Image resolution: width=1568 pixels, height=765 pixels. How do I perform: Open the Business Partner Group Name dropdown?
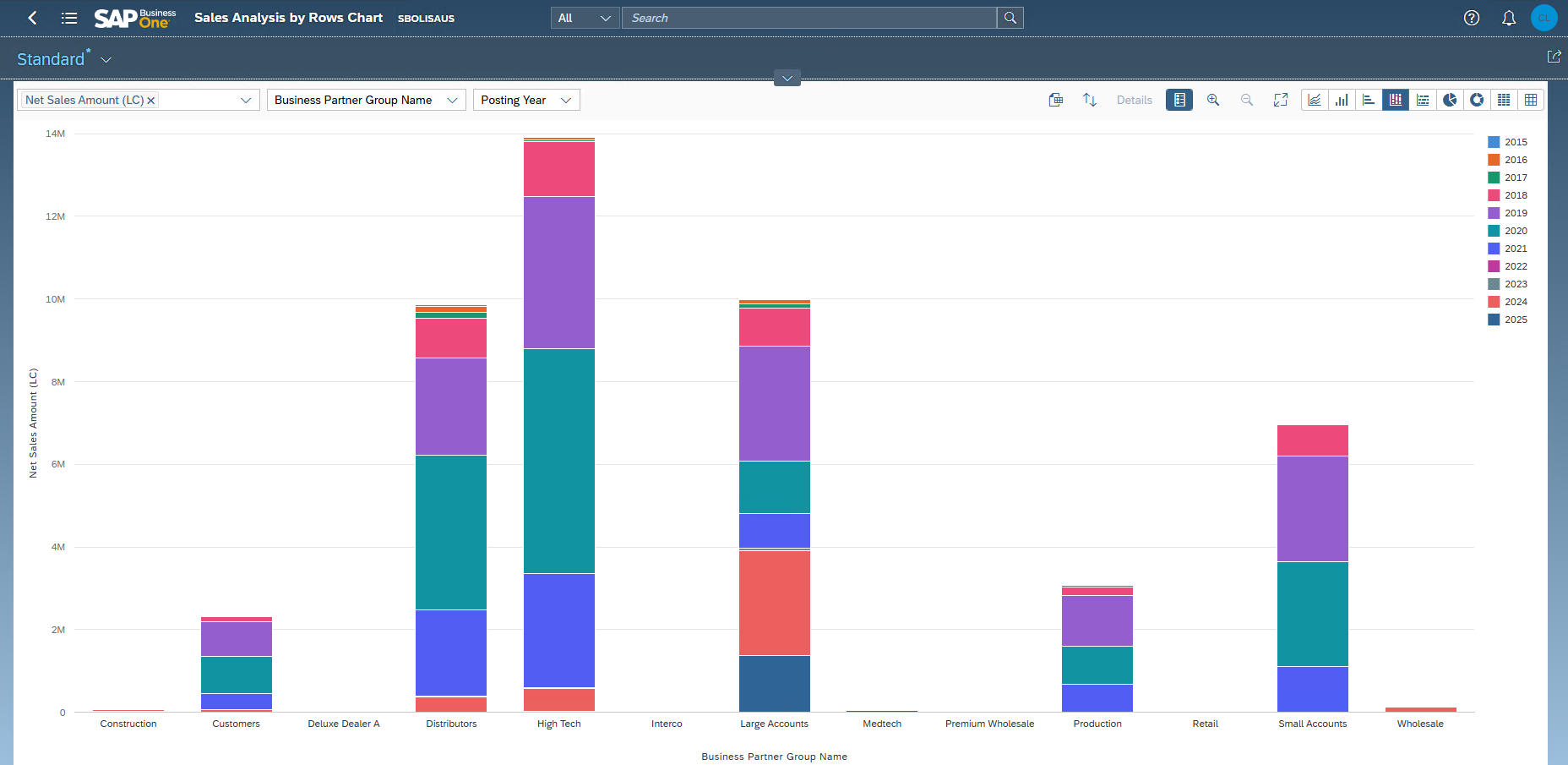pos(366,100)
